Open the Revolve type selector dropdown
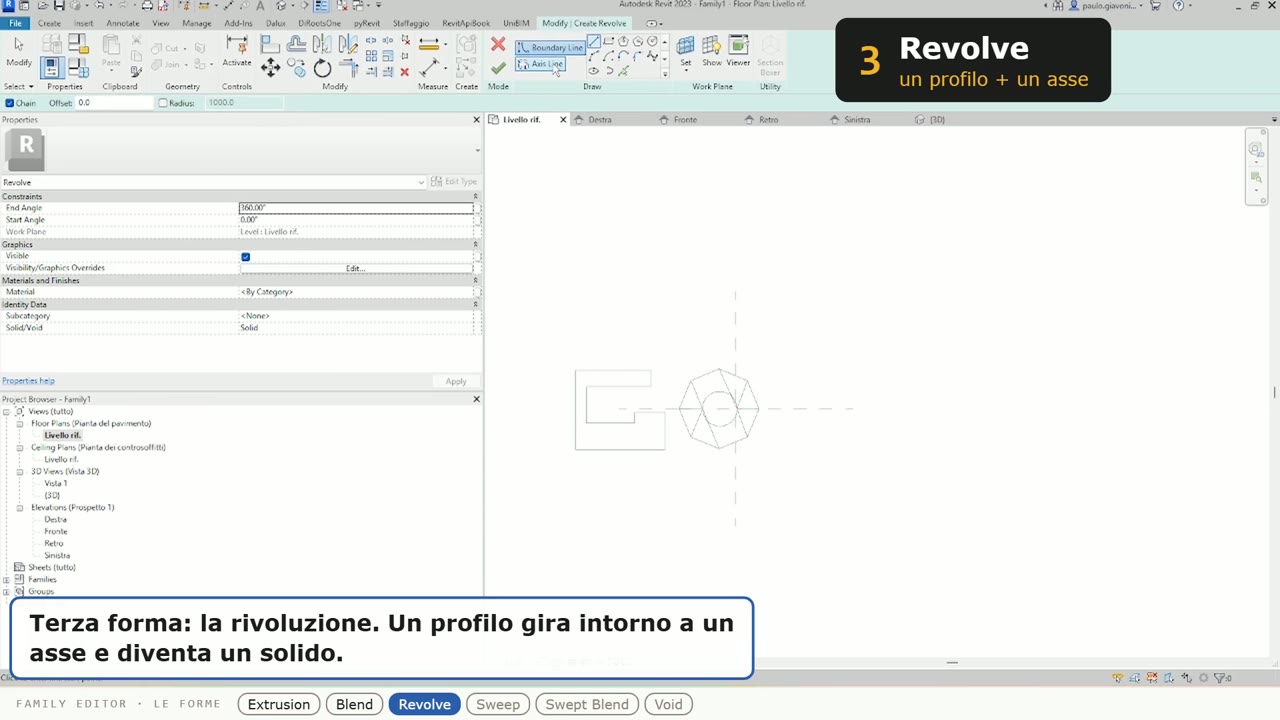Image resolution: width=1280 pixels, height=720 pixels. 421,182
